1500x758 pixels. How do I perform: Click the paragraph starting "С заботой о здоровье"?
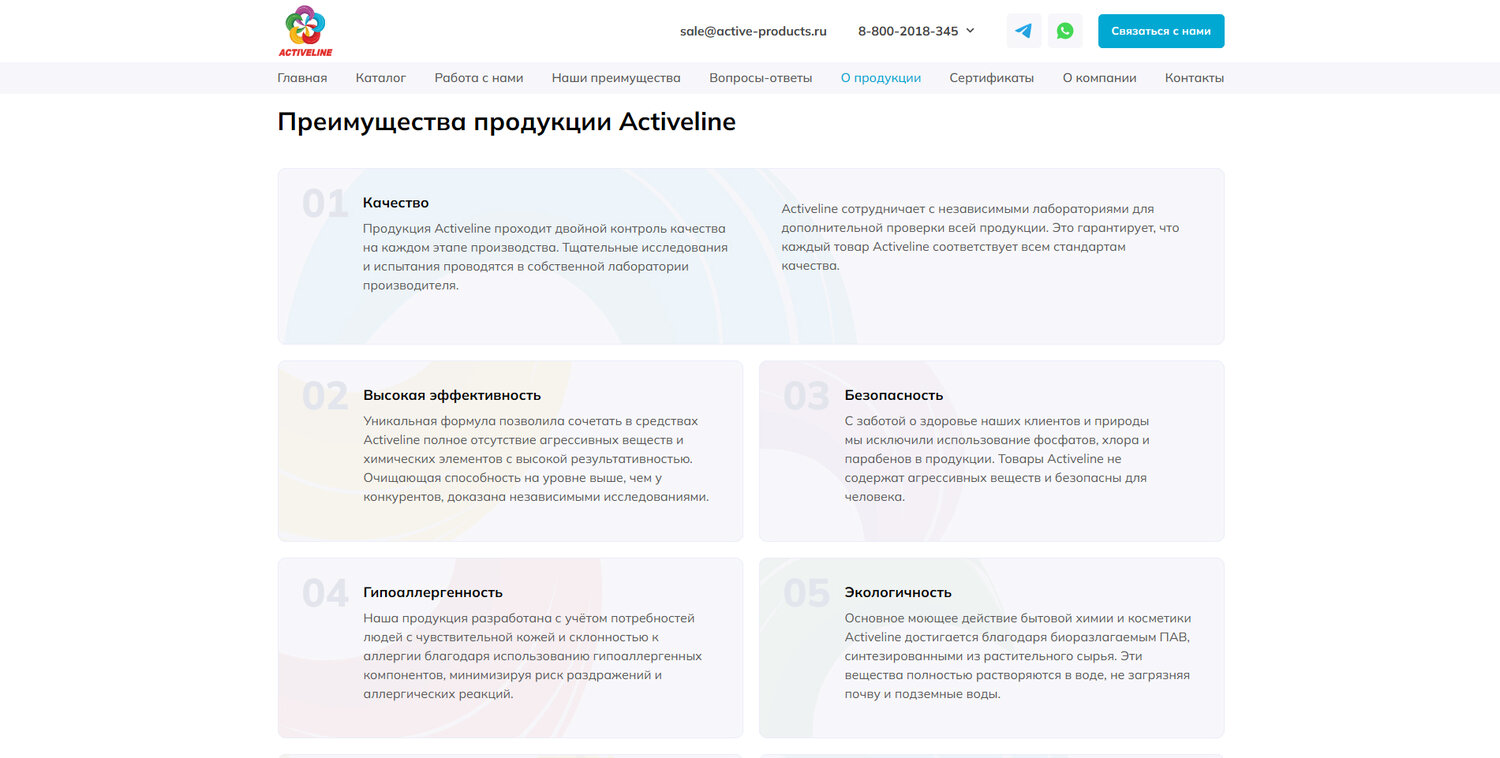pos(997,459)
